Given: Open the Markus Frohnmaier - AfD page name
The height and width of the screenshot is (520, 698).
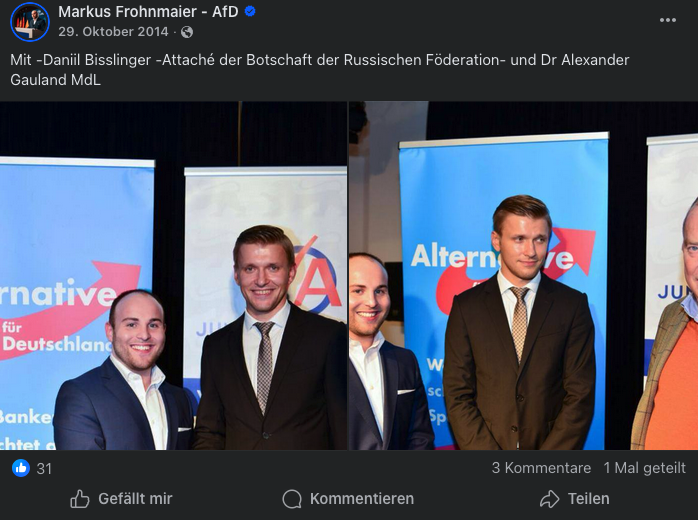Looking at the screenshot, I should 149,12.
